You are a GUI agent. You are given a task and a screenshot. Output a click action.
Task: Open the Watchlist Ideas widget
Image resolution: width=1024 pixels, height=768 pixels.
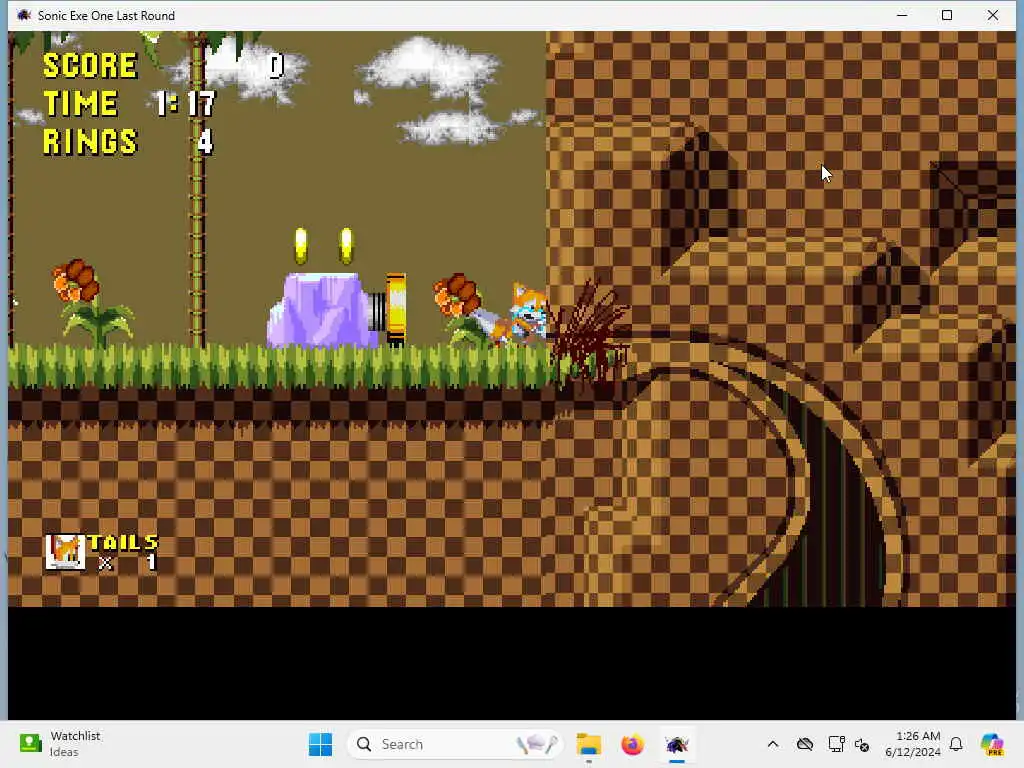[x=60, y=744]
